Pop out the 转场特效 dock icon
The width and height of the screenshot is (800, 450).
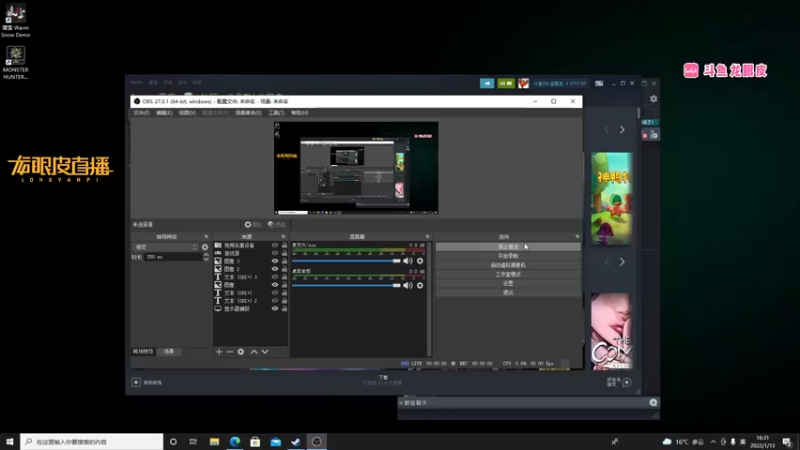206,237
